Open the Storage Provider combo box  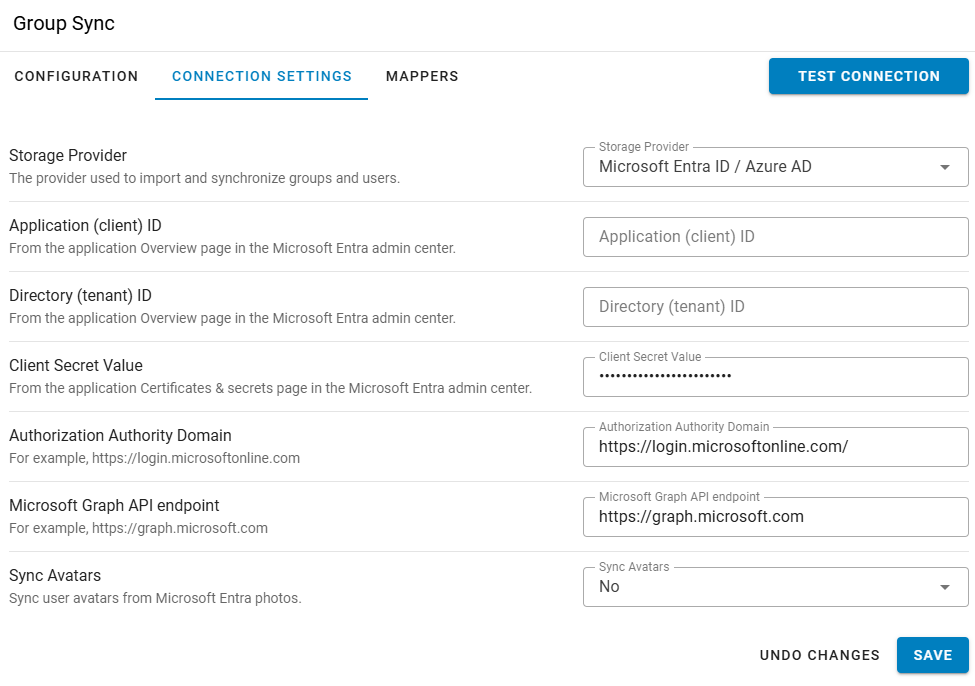click(760, 167)
